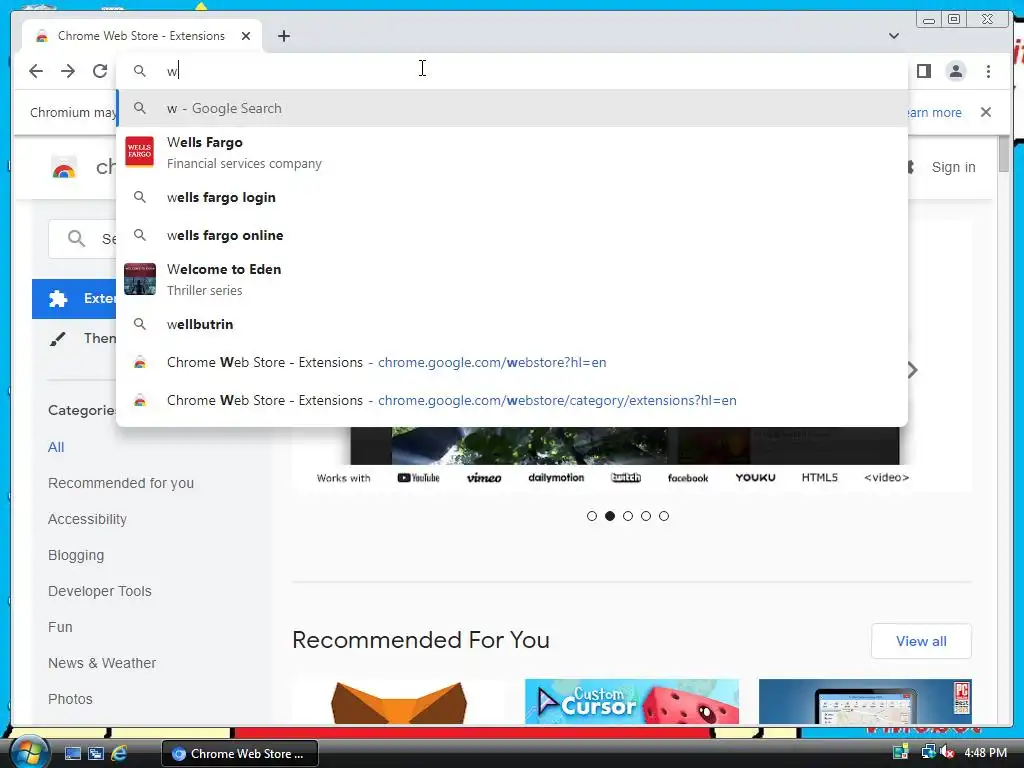Click the paintbrush Themes icon

coord(57,338)
